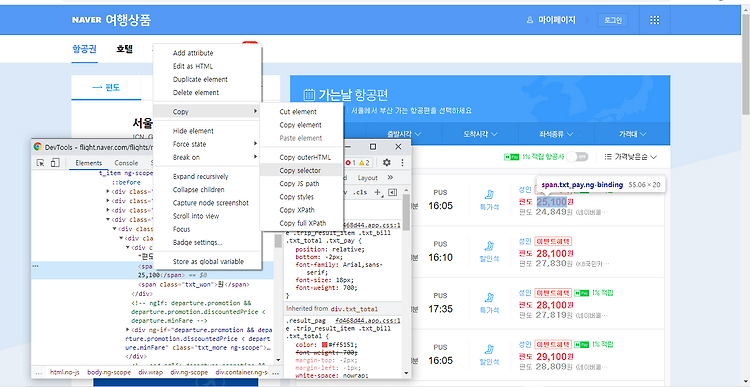This screenshot has width=750, height=387.
Task: Open the 가격대 filter dropdown
Action: pos(632,134)
